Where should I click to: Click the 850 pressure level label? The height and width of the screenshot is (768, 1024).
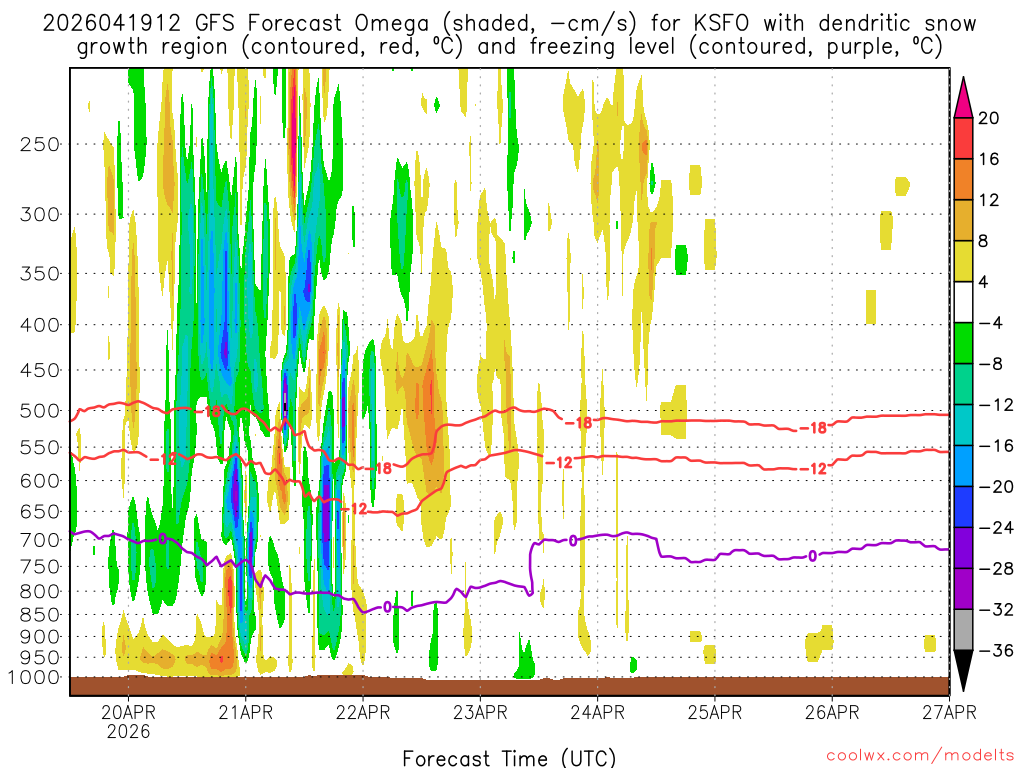pos(40,615)
